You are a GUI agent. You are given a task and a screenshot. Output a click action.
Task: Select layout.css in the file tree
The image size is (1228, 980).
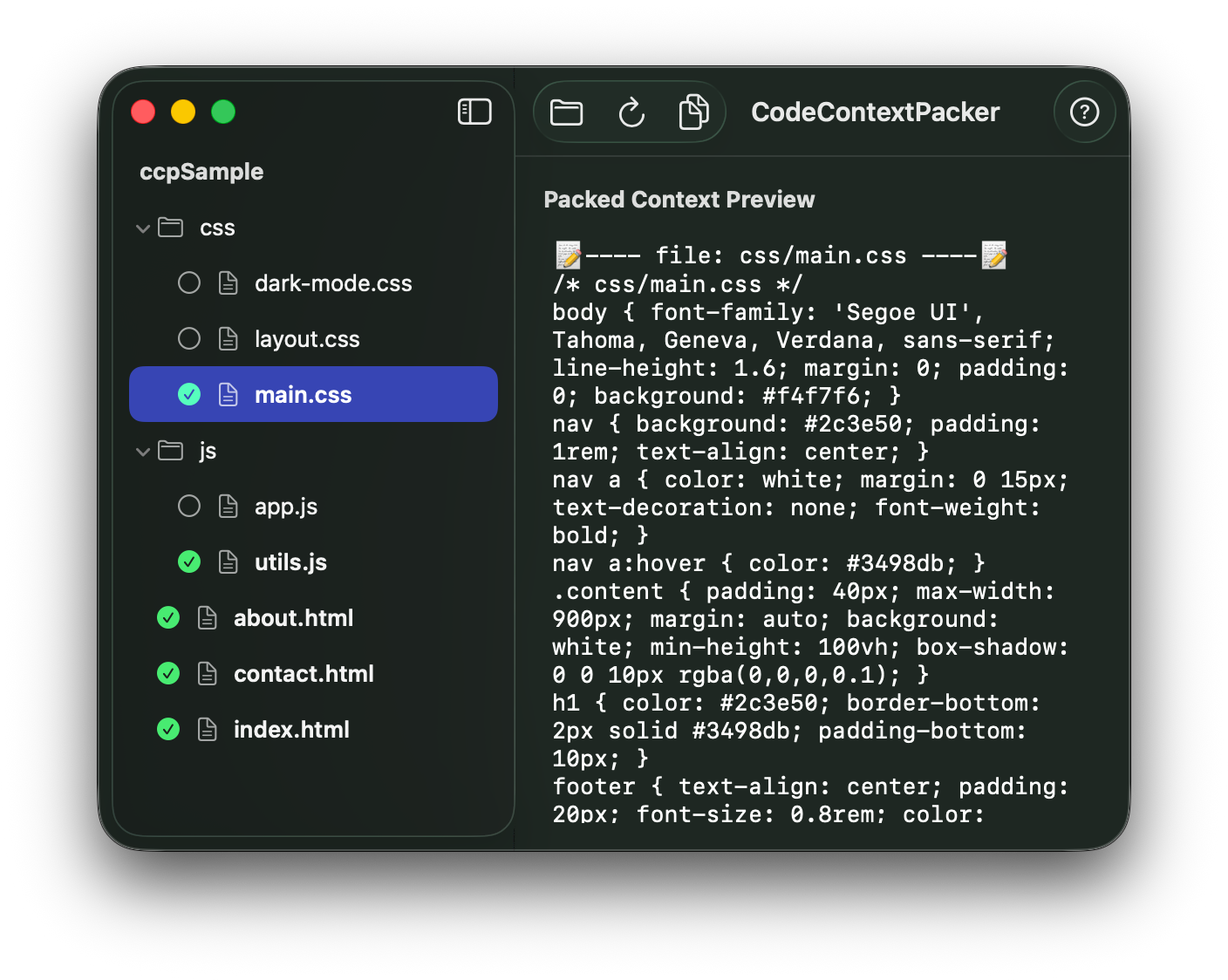(x=307, y=338)
